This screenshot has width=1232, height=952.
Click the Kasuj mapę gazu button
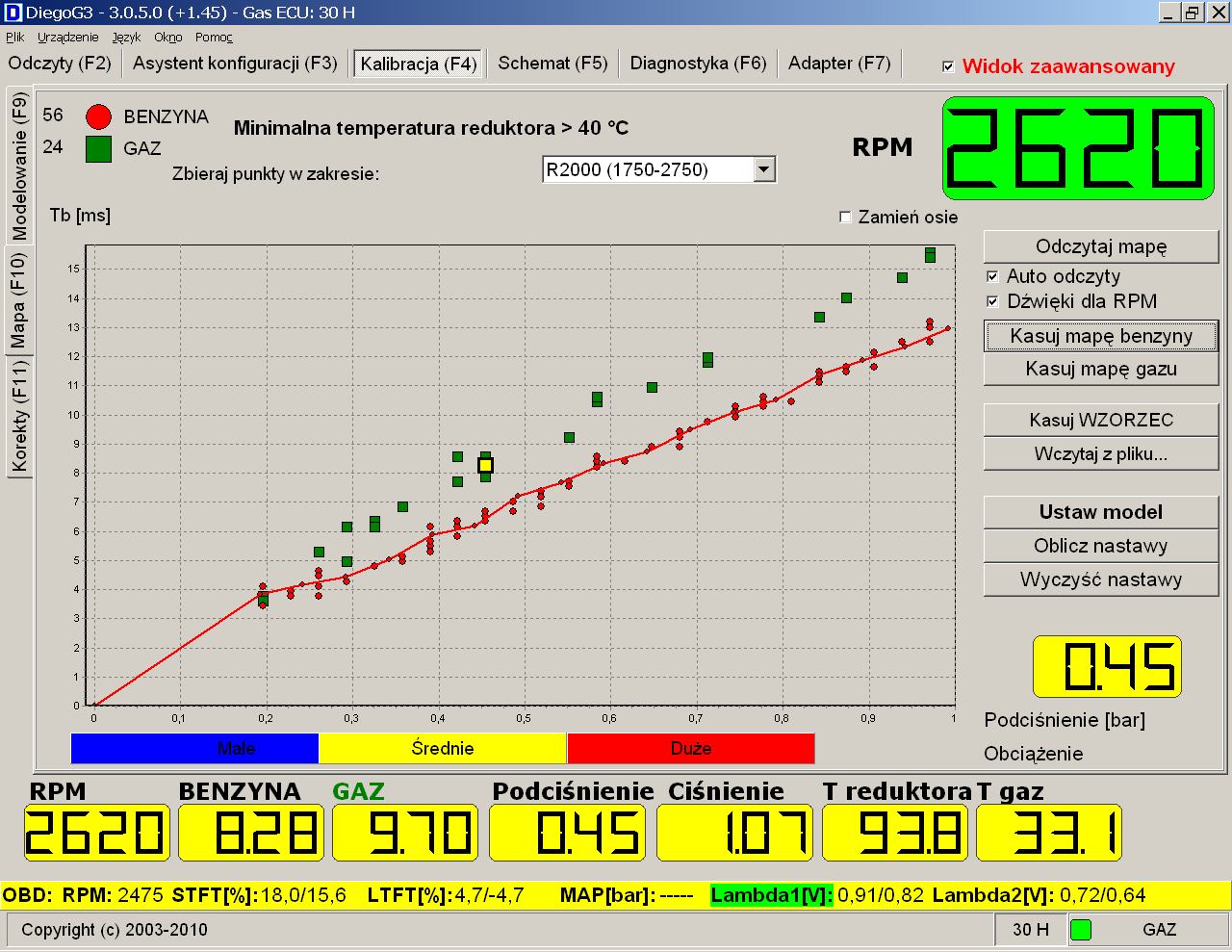click(1101, 369)
